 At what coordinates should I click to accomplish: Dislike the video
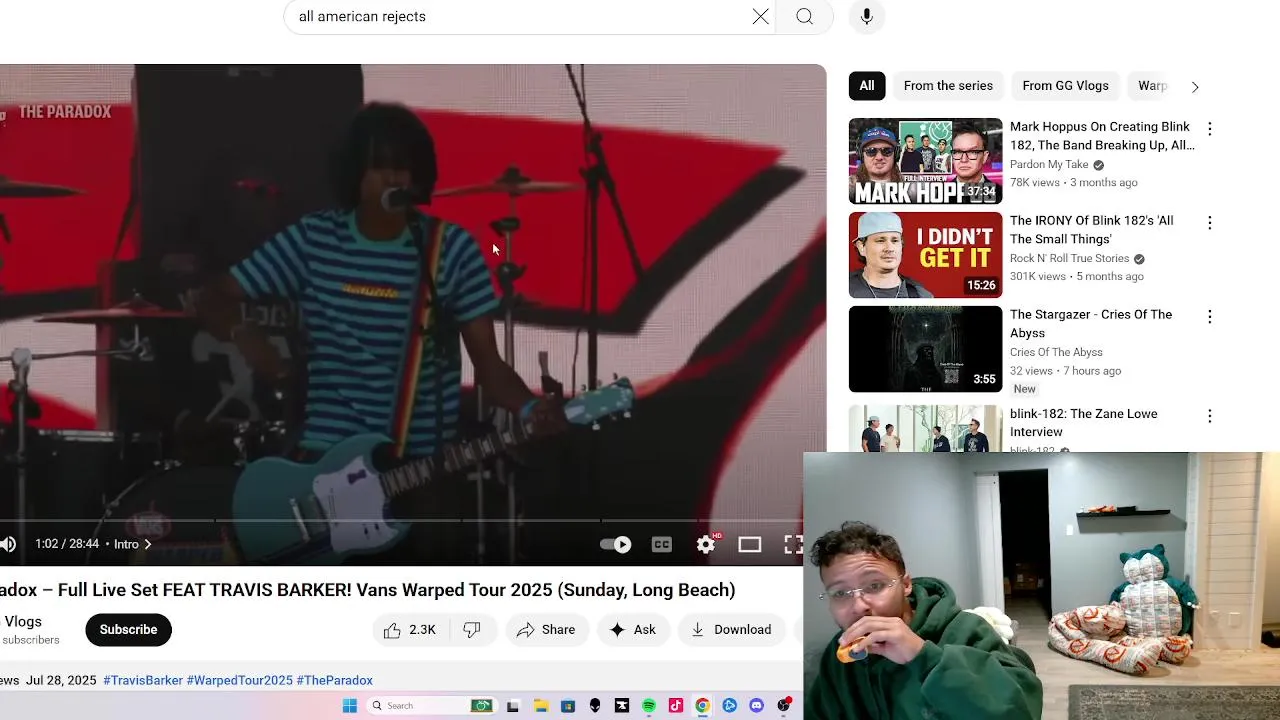472,630
